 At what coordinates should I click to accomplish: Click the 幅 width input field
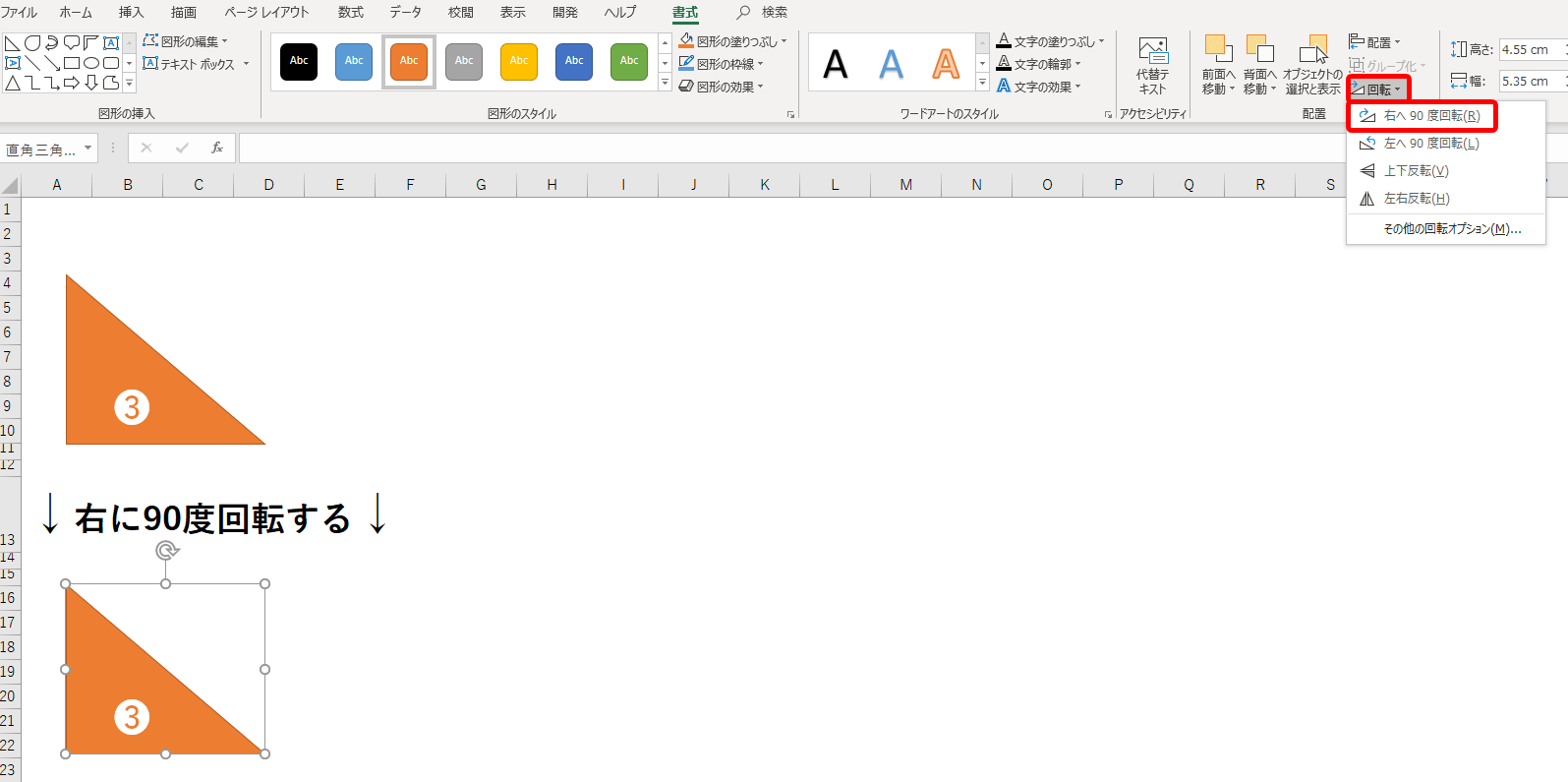[x=1533, y=82]
